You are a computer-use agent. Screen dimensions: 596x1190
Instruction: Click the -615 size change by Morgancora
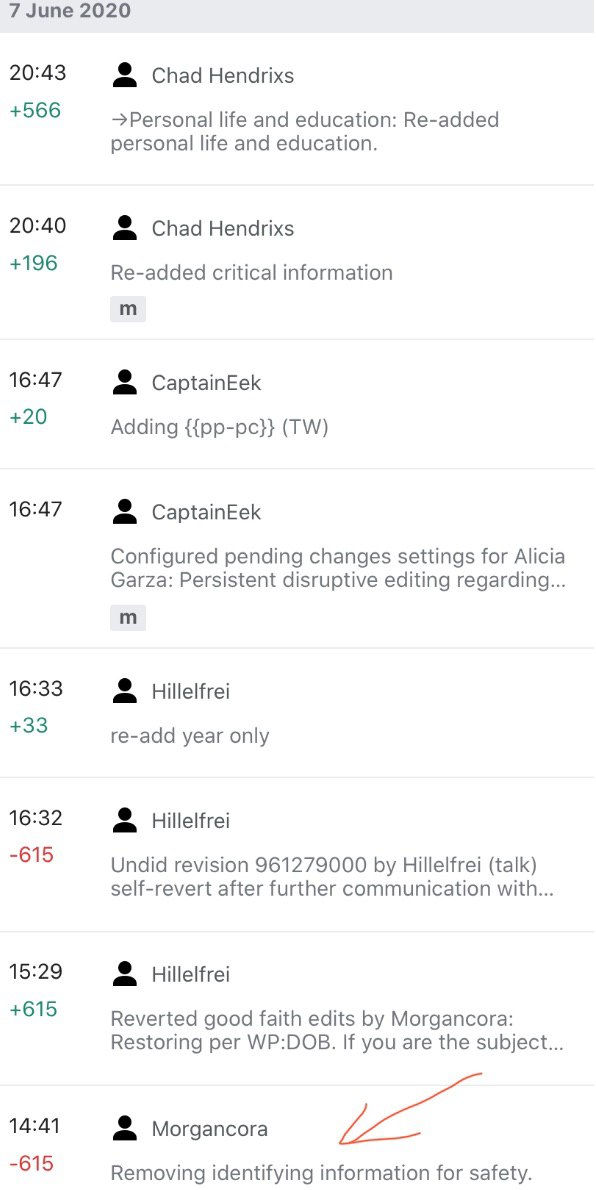coord(31,1163)
